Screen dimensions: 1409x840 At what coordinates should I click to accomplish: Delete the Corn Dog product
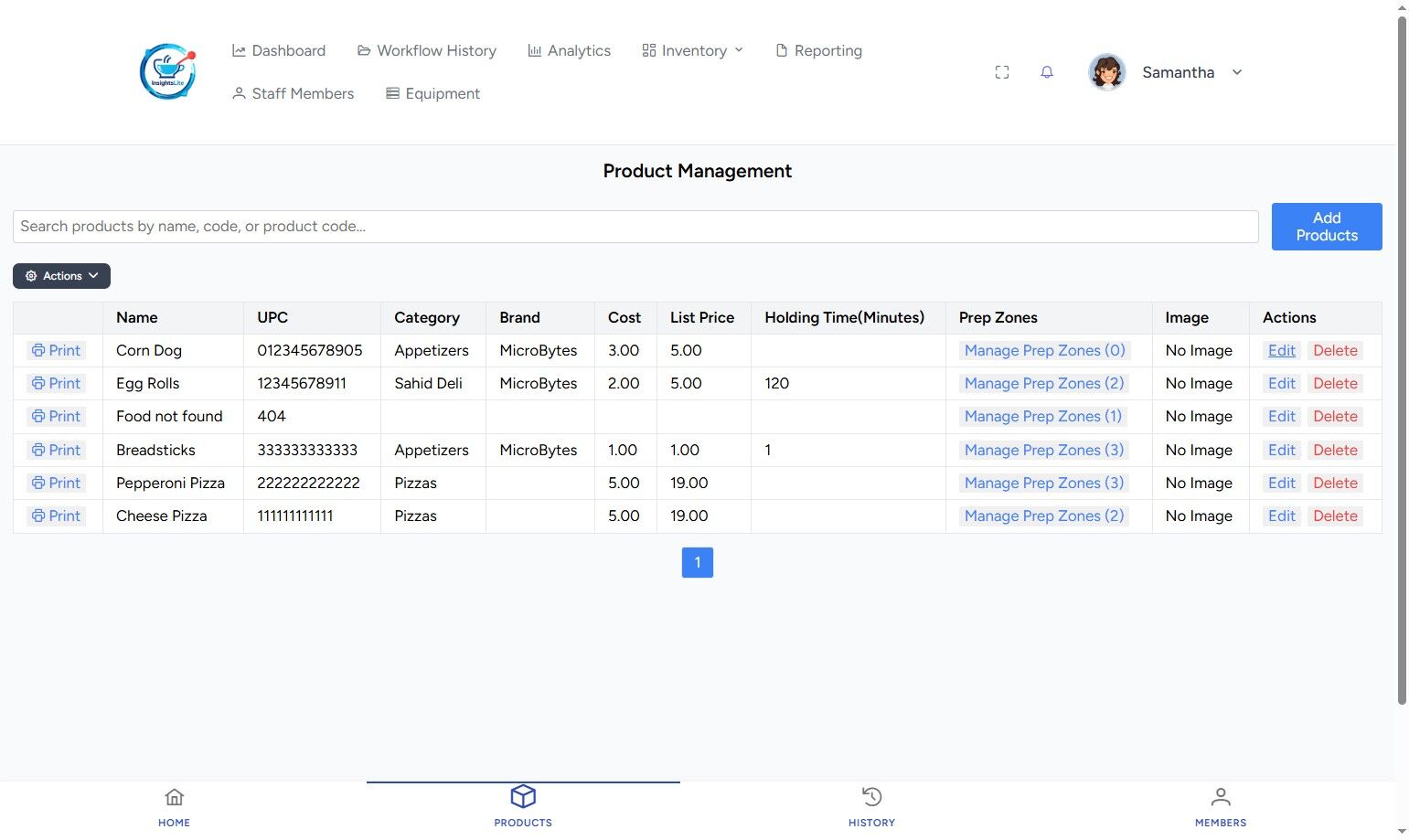(1335, 350)
